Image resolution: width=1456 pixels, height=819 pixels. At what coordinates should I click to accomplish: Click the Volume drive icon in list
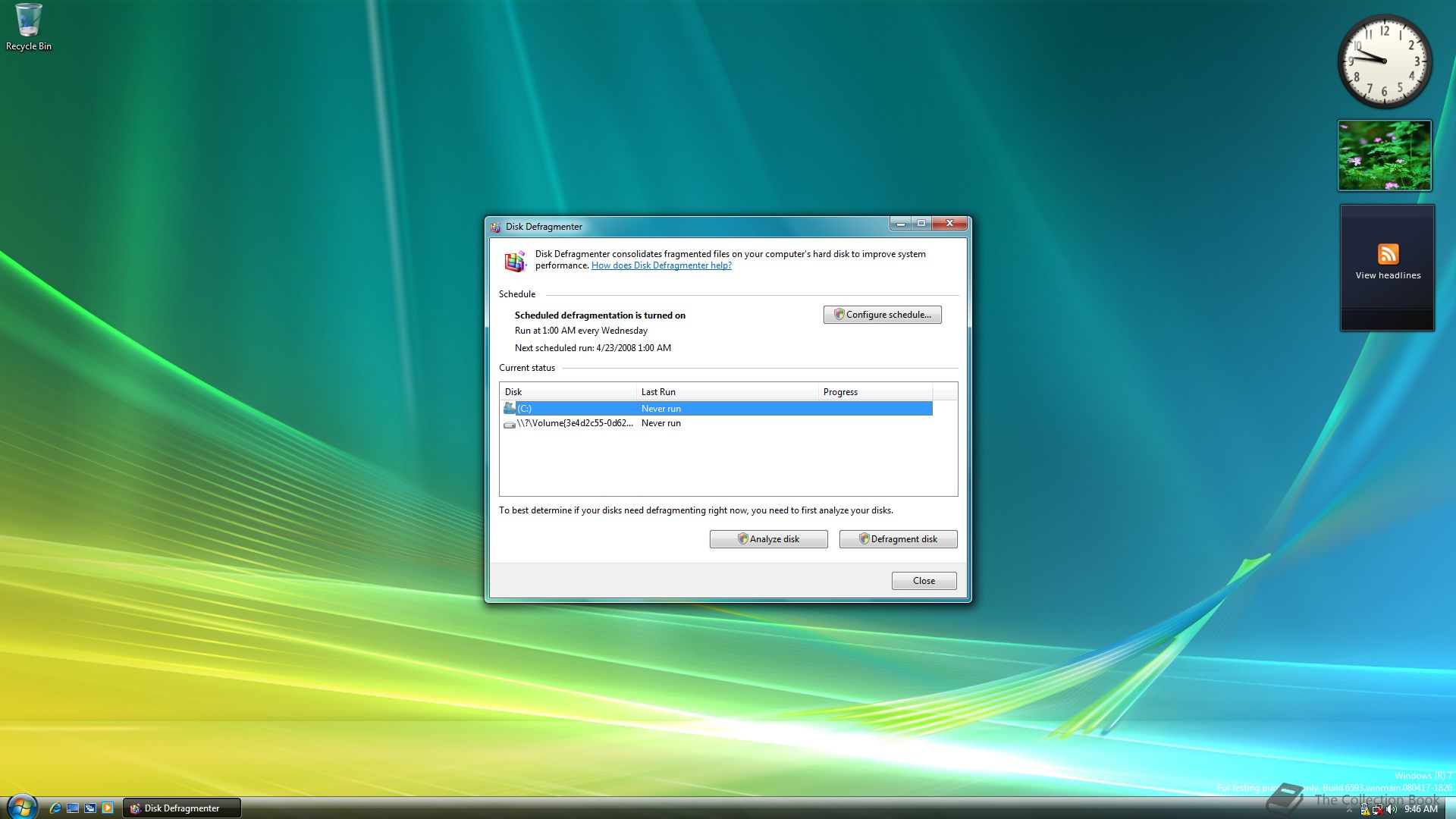509,424
